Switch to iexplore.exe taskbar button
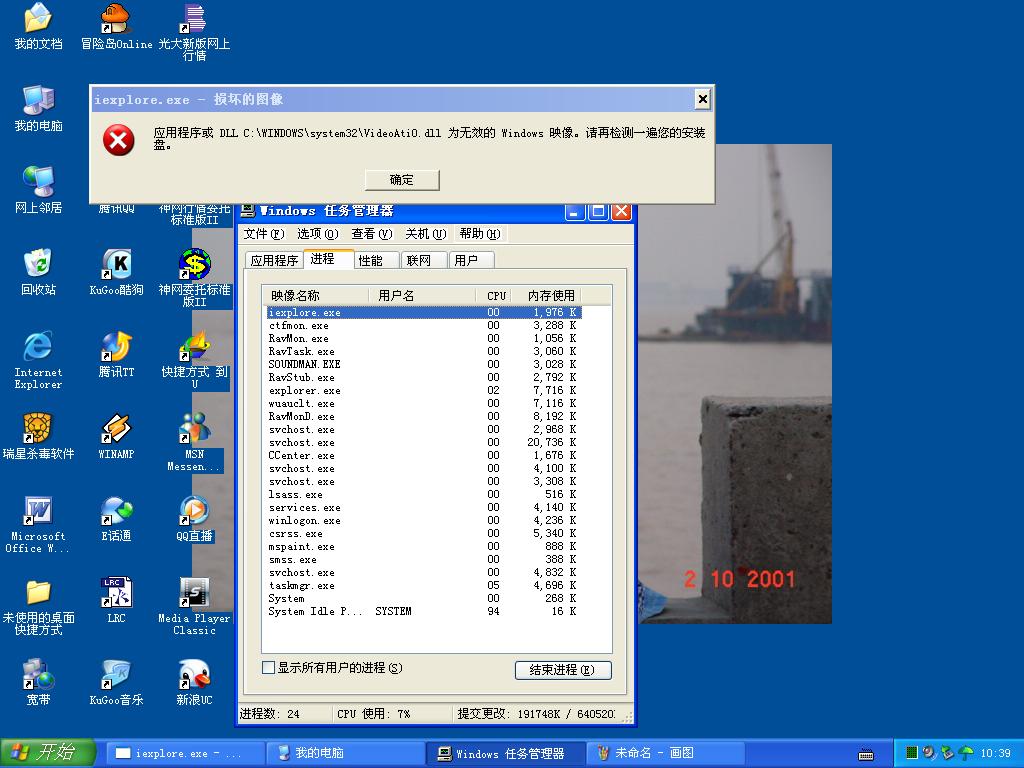The width and height of the screenshot is (1024, 768). pyautogui.click(x=185, y=753)
